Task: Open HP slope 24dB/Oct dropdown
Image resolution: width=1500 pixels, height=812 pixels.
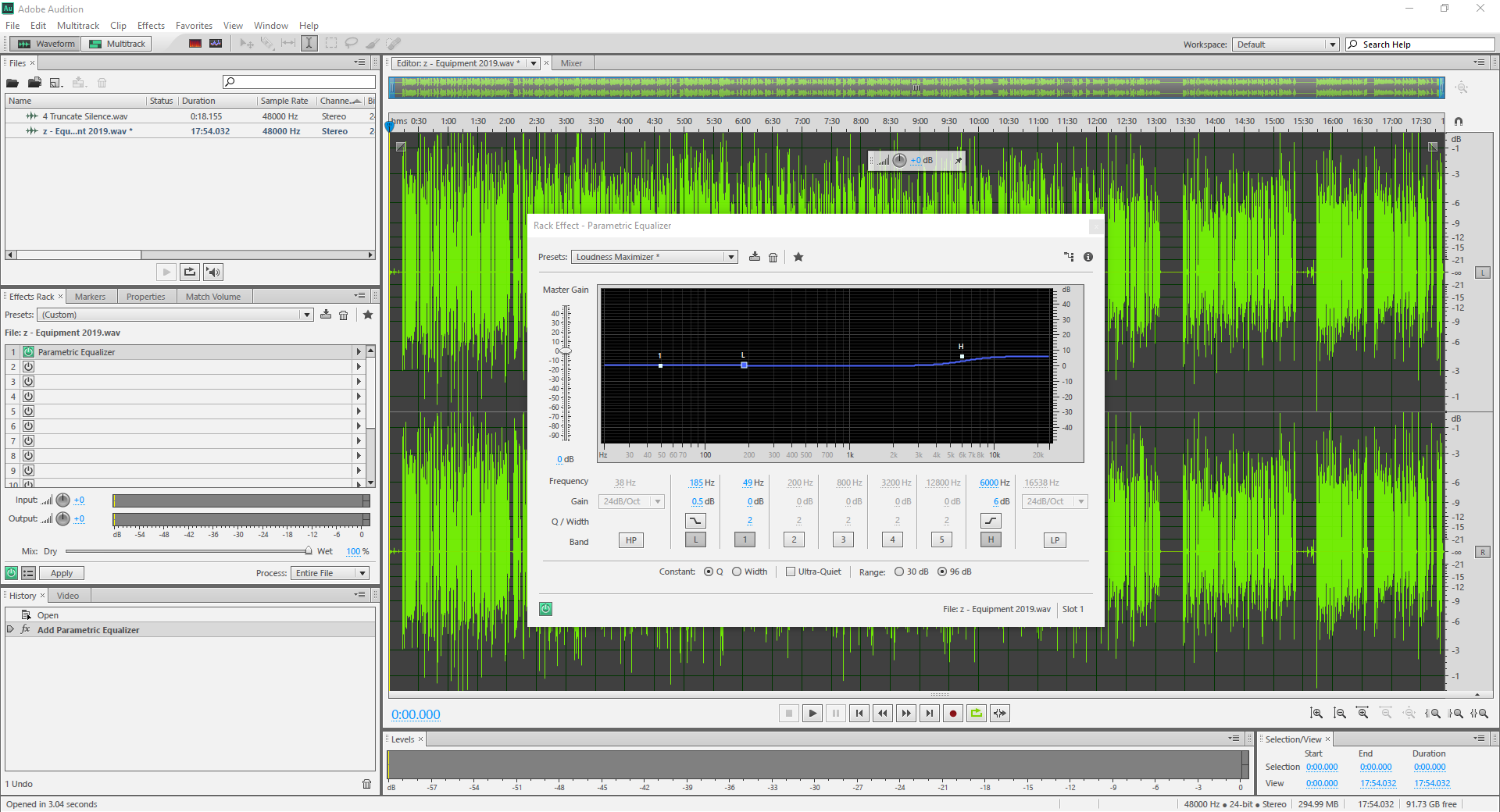Action: (x=632, y=501)
